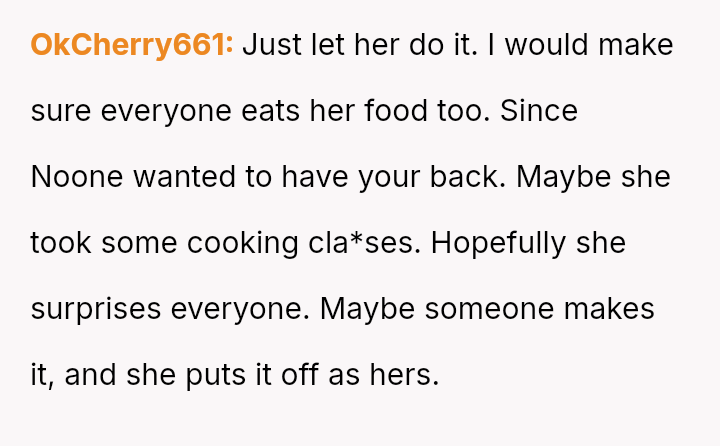The height and width of the screenshot is (446, 720).
Task: Click the words "would make" on first line
Action: pos(589,45)
